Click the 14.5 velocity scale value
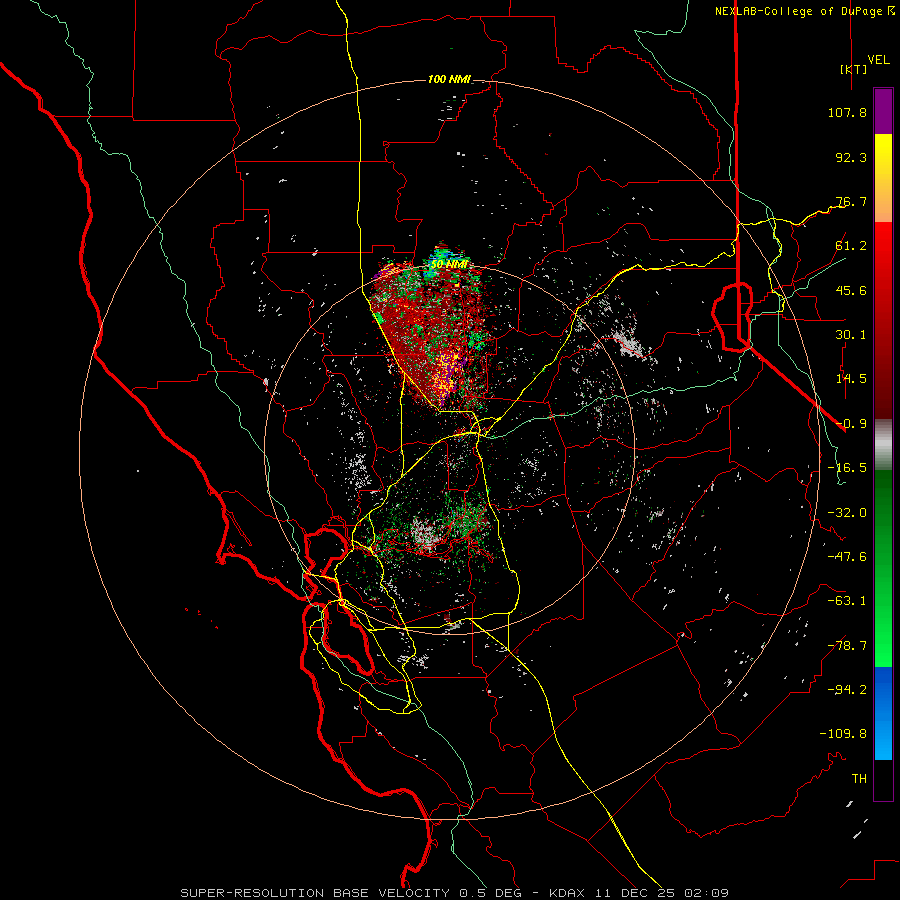This screenshot has width=900, height=900. [x=851, y=379]
